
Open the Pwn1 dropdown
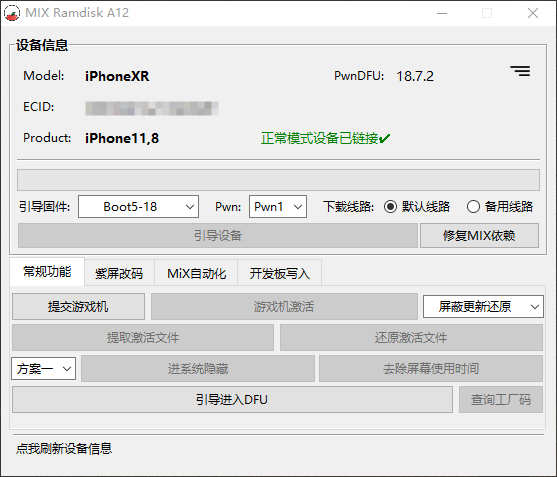[x=278, y=206]
